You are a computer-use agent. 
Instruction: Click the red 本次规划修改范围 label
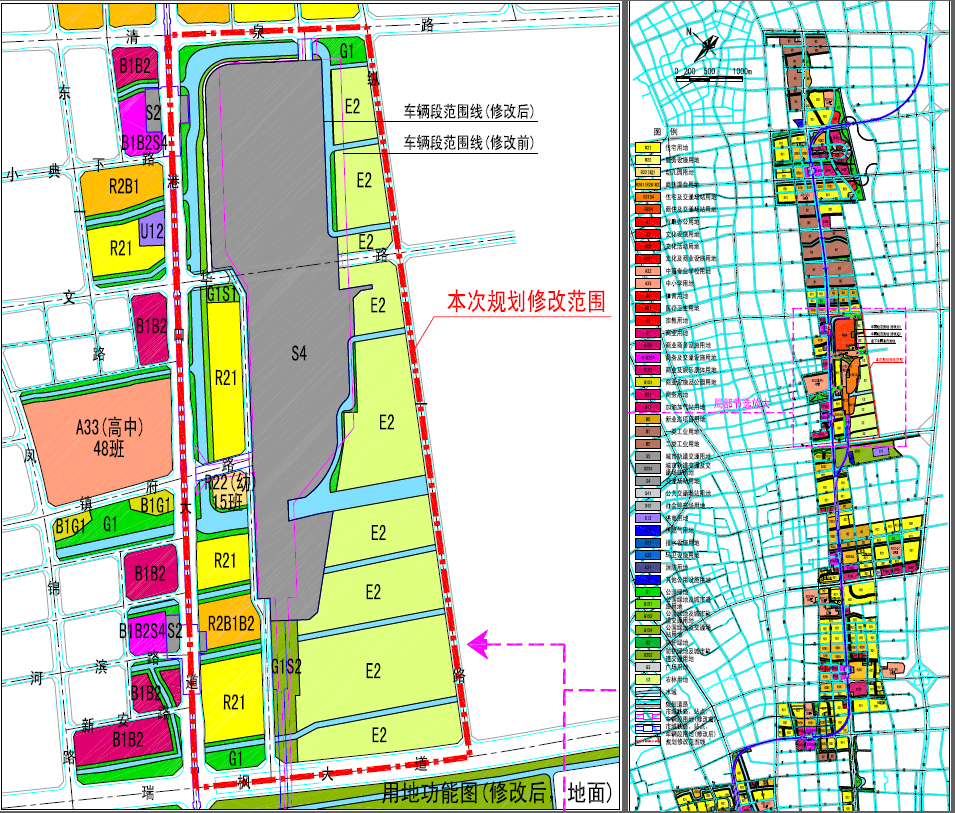pos(526,302)
